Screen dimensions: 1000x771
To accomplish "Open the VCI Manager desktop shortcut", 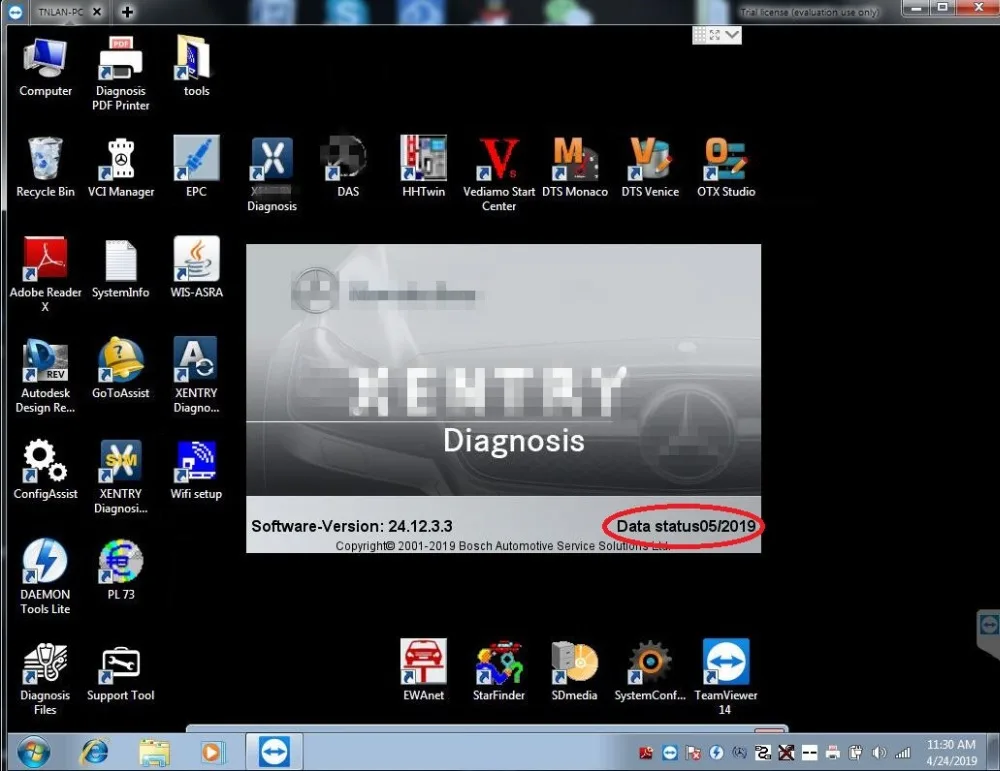I will pyautogui.click(x=121, y=168).
